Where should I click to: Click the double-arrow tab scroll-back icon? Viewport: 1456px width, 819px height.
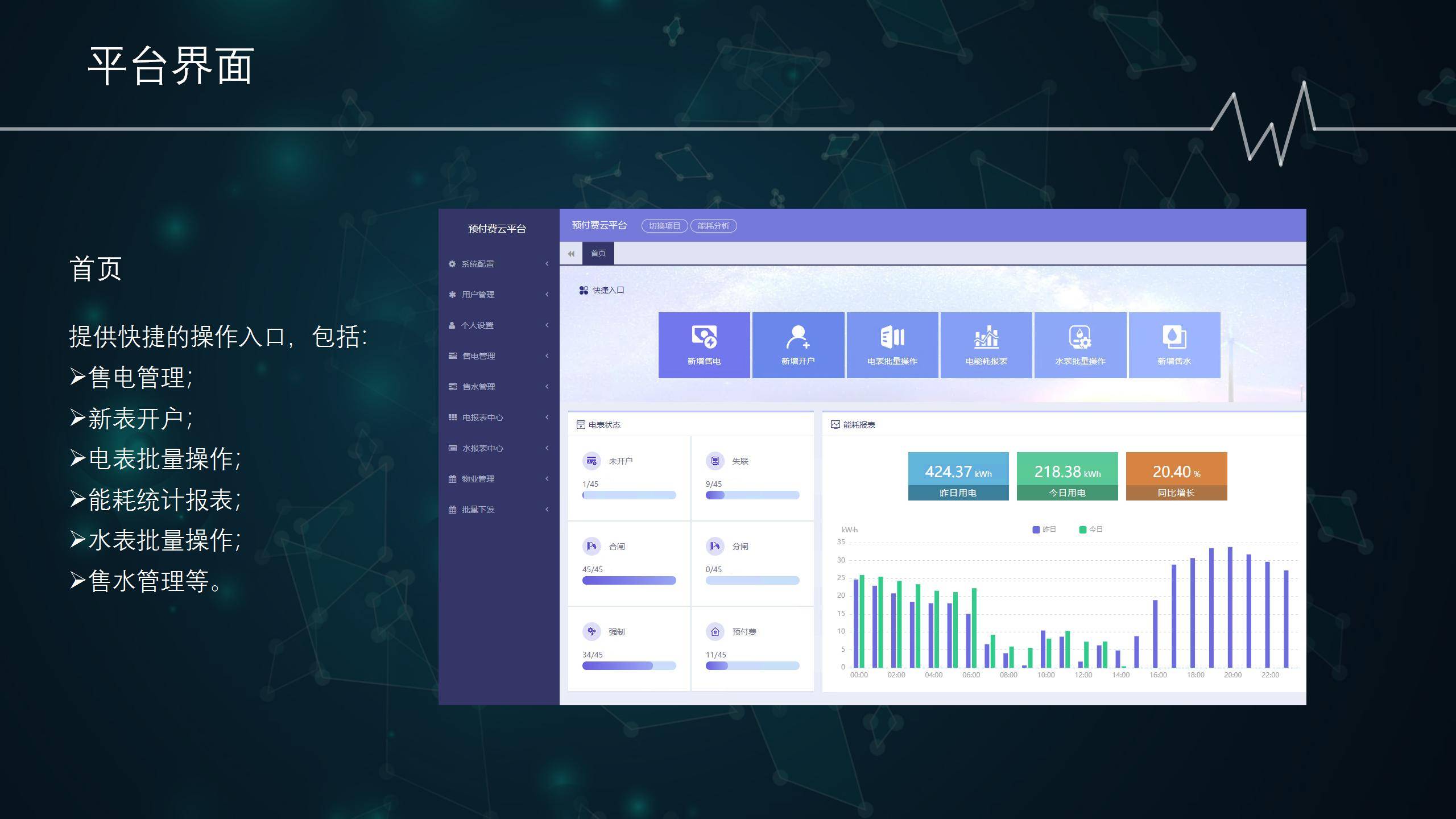pos(571,254)
